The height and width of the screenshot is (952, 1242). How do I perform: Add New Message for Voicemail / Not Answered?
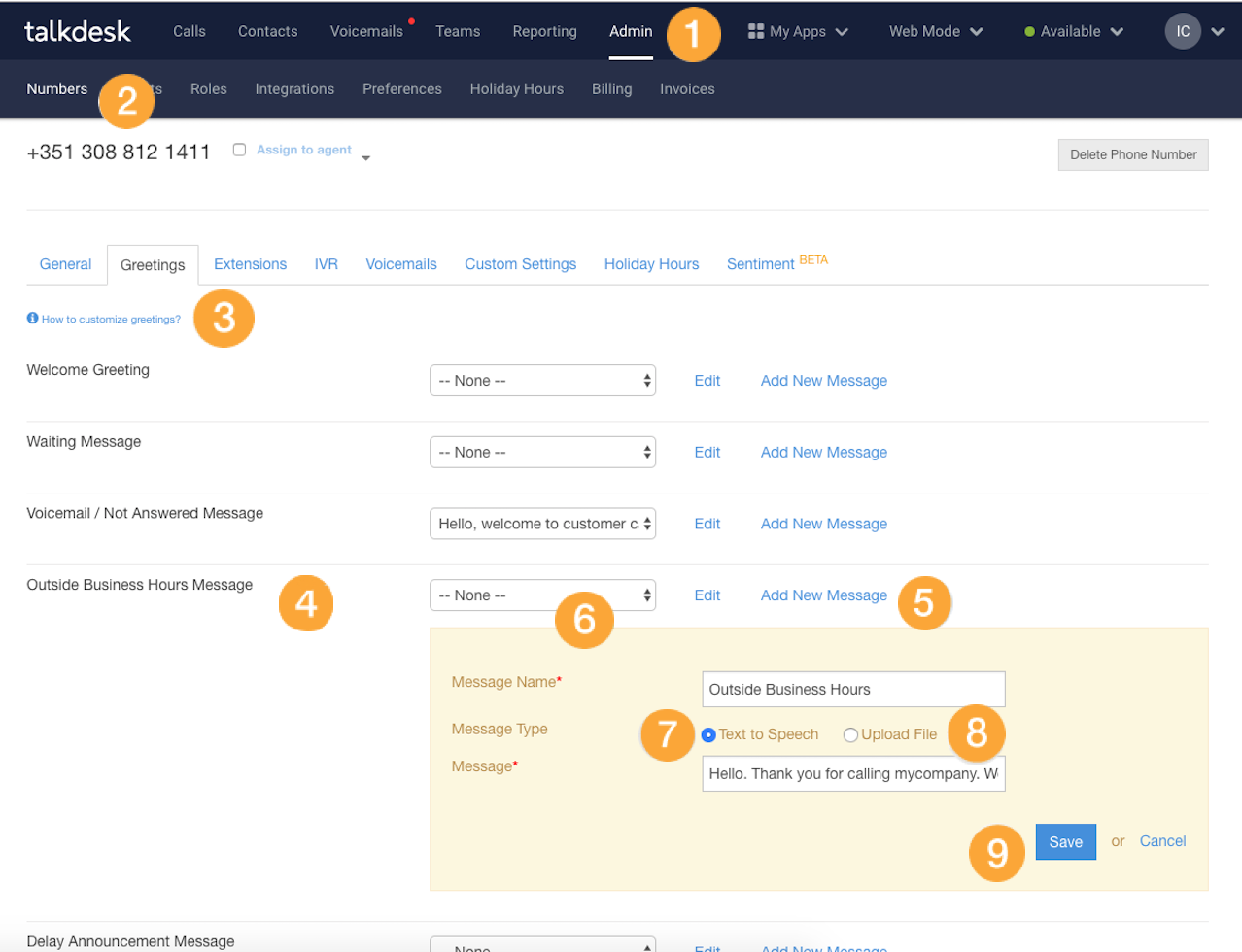click(824, 524)
